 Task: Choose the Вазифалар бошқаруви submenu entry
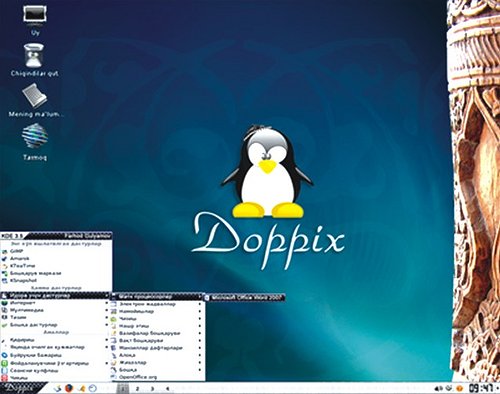(157, 333)
